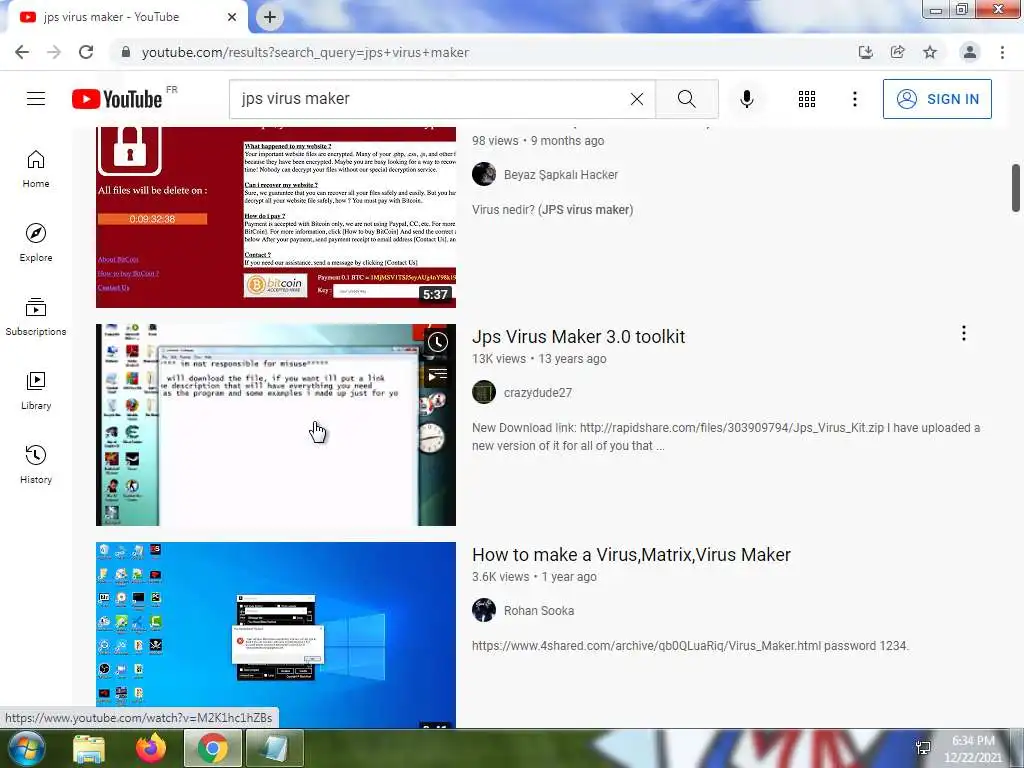Click the notepad-like taskbar app icon
Image resolution: width=1024 pixels, height=768 pixels.
[274, 749]
